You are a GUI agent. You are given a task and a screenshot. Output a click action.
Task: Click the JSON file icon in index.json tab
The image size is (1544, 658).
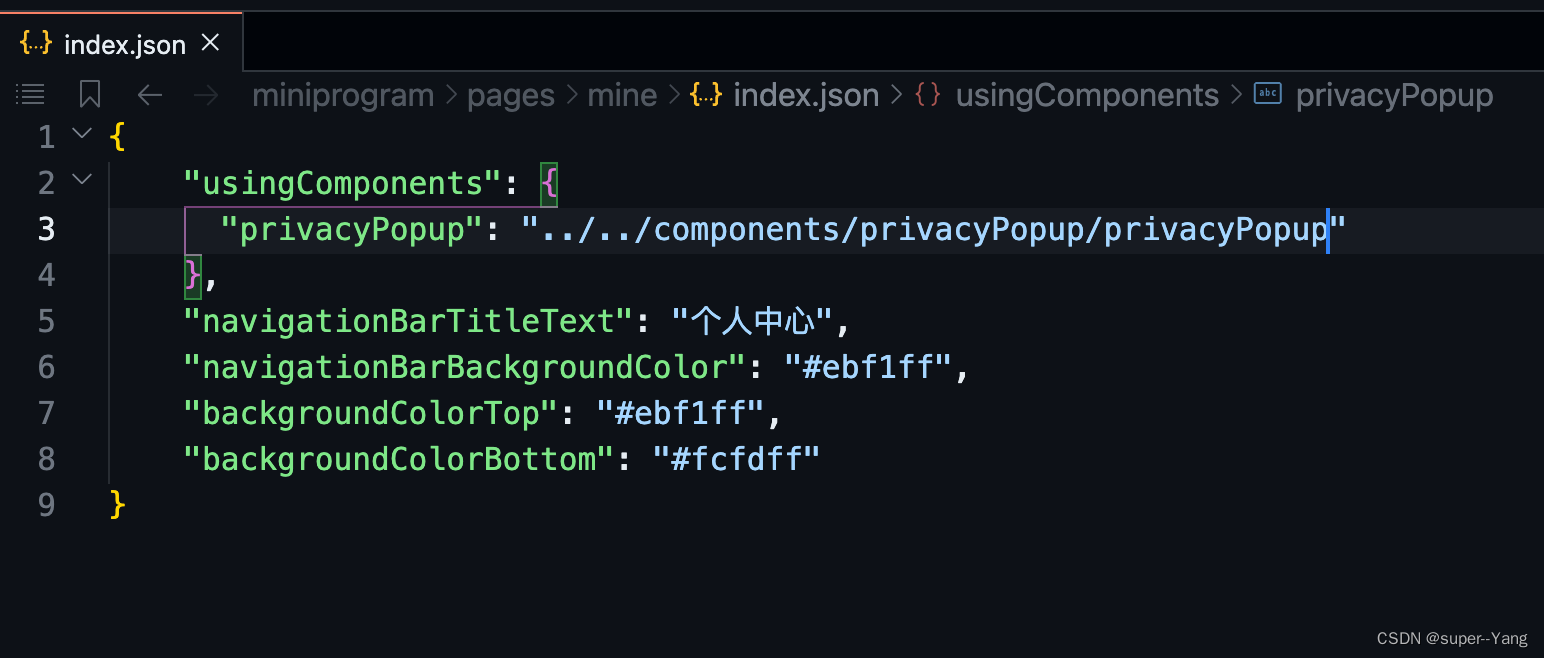(x=36, y=44)
